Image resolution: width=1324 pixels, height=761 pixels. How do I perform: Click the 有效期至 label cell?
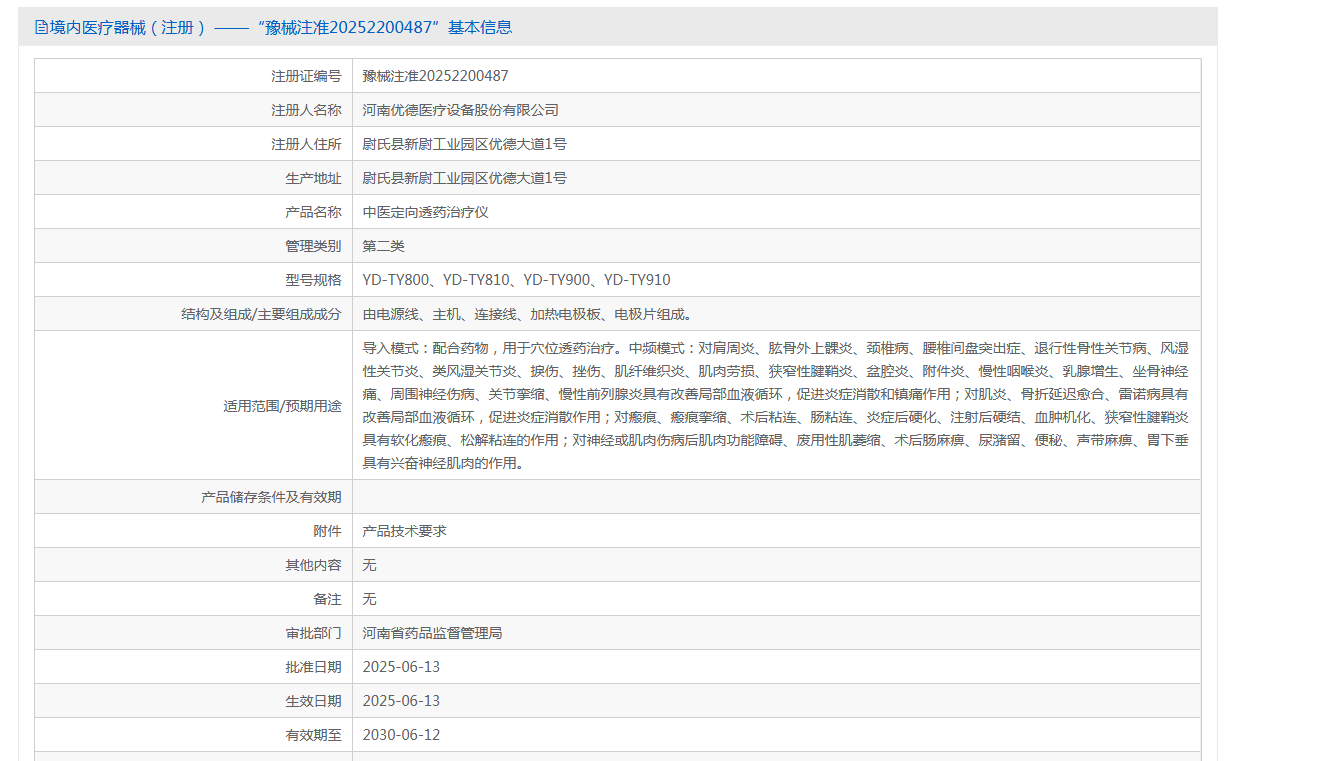coord(194,735)
